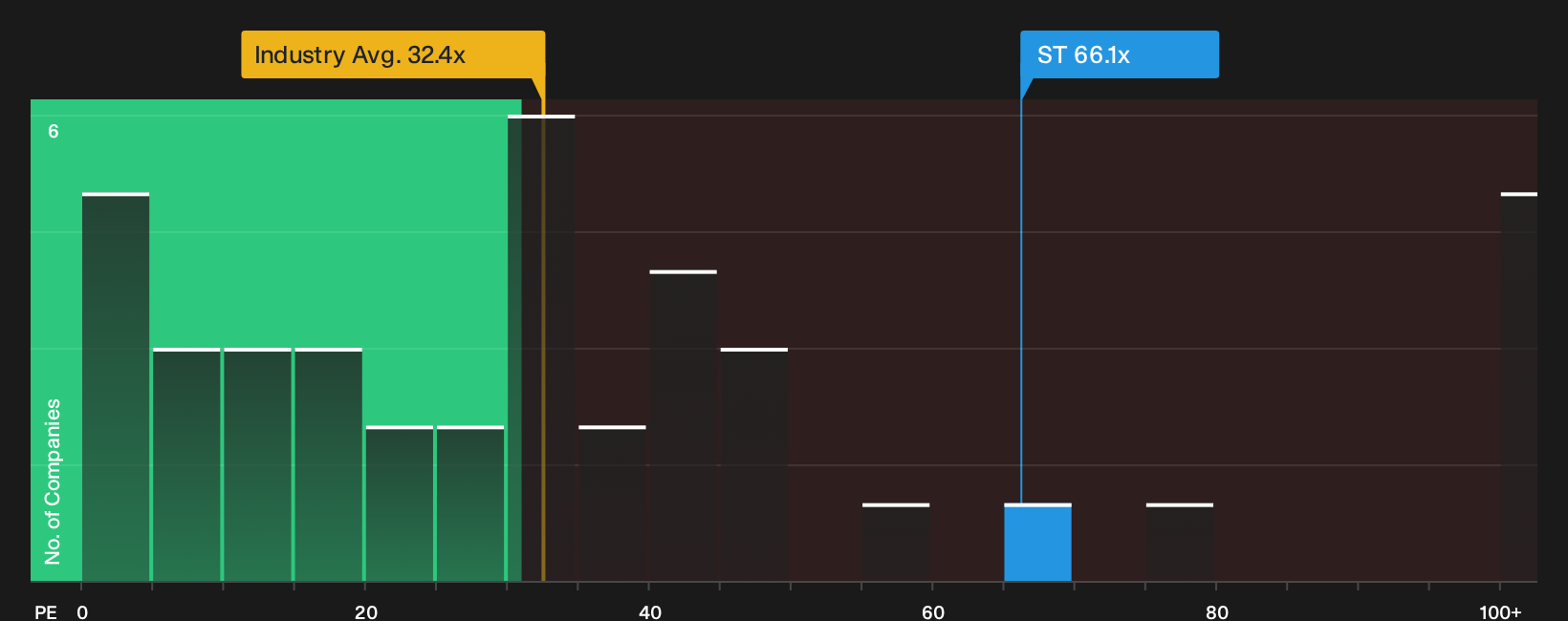The image size is (1568, 621).
Task: Click the bar at PE 55-60
Action: (x=896, y=543)
